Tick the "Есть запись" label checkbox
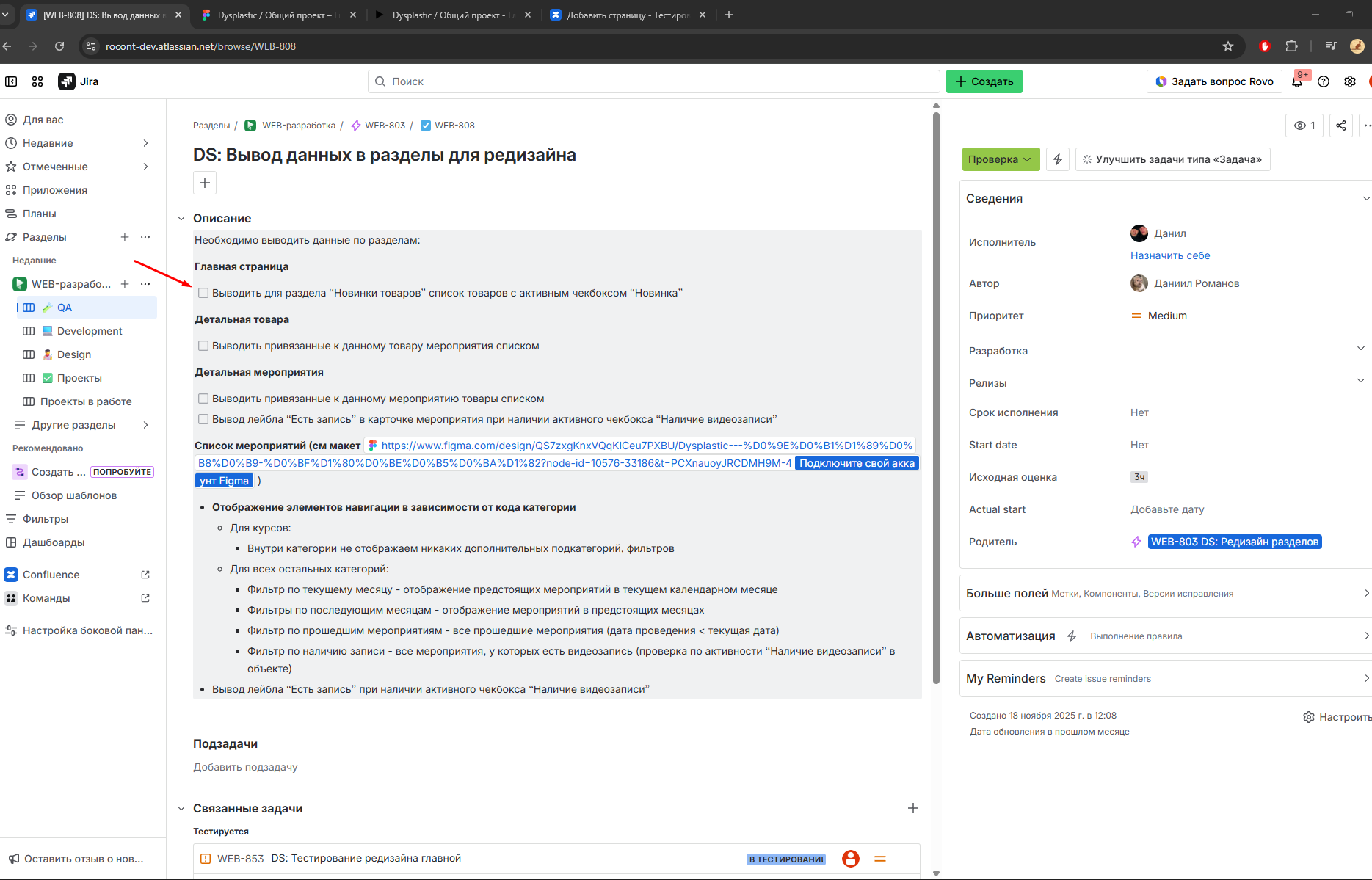This screenshot has width=1372, height=880. [x=203, y=419]
